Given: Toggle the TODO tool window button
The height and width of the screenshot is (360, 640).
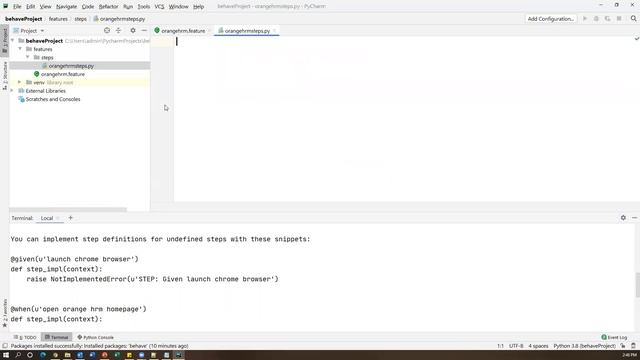Looking at the screenshot, I should click(x=25, y=337).
